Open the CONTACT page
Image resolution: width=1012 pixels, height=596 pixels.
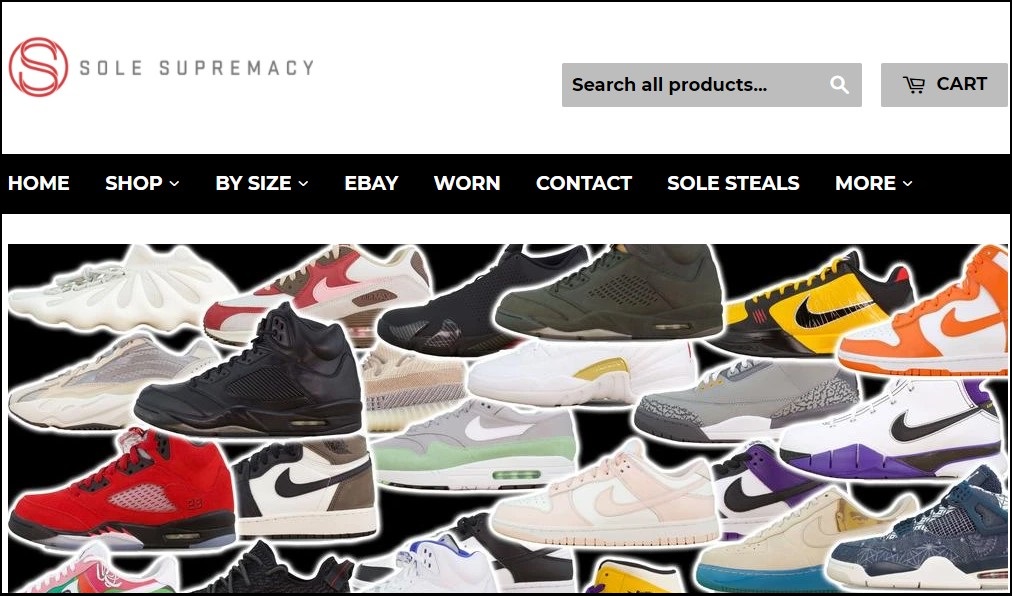583,183
